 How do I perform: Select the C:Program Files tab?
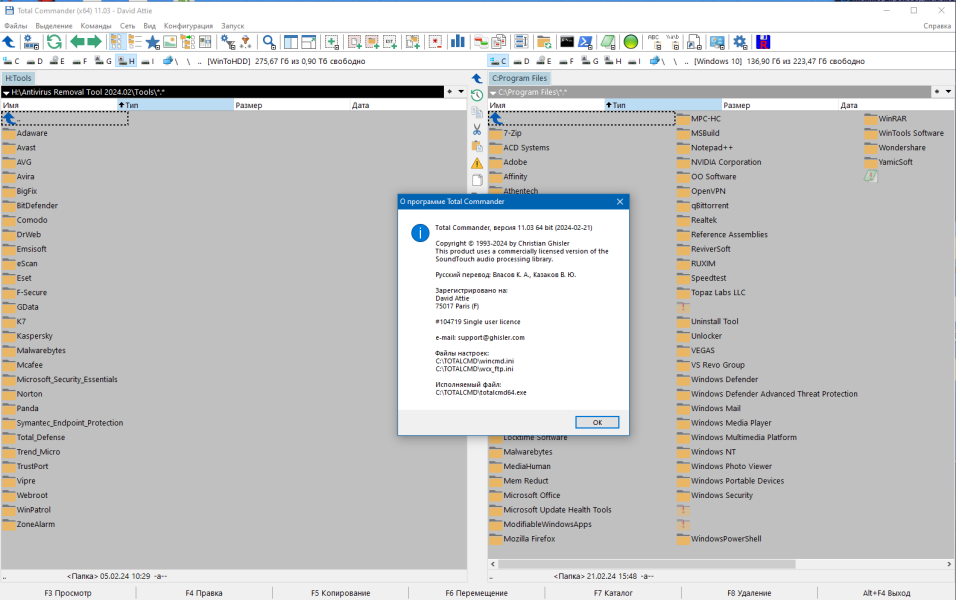(x=519, y=78)
